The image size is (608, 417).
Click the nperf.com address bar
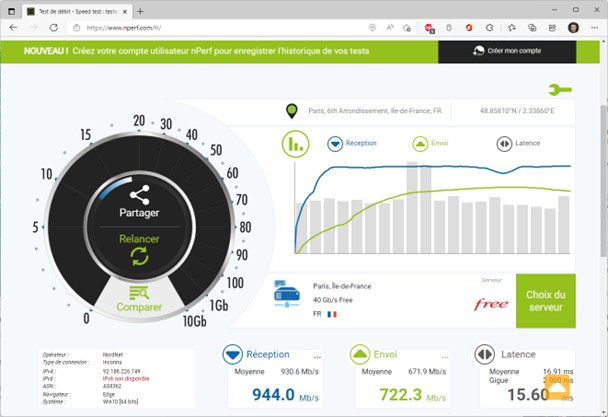coord(220,28)
